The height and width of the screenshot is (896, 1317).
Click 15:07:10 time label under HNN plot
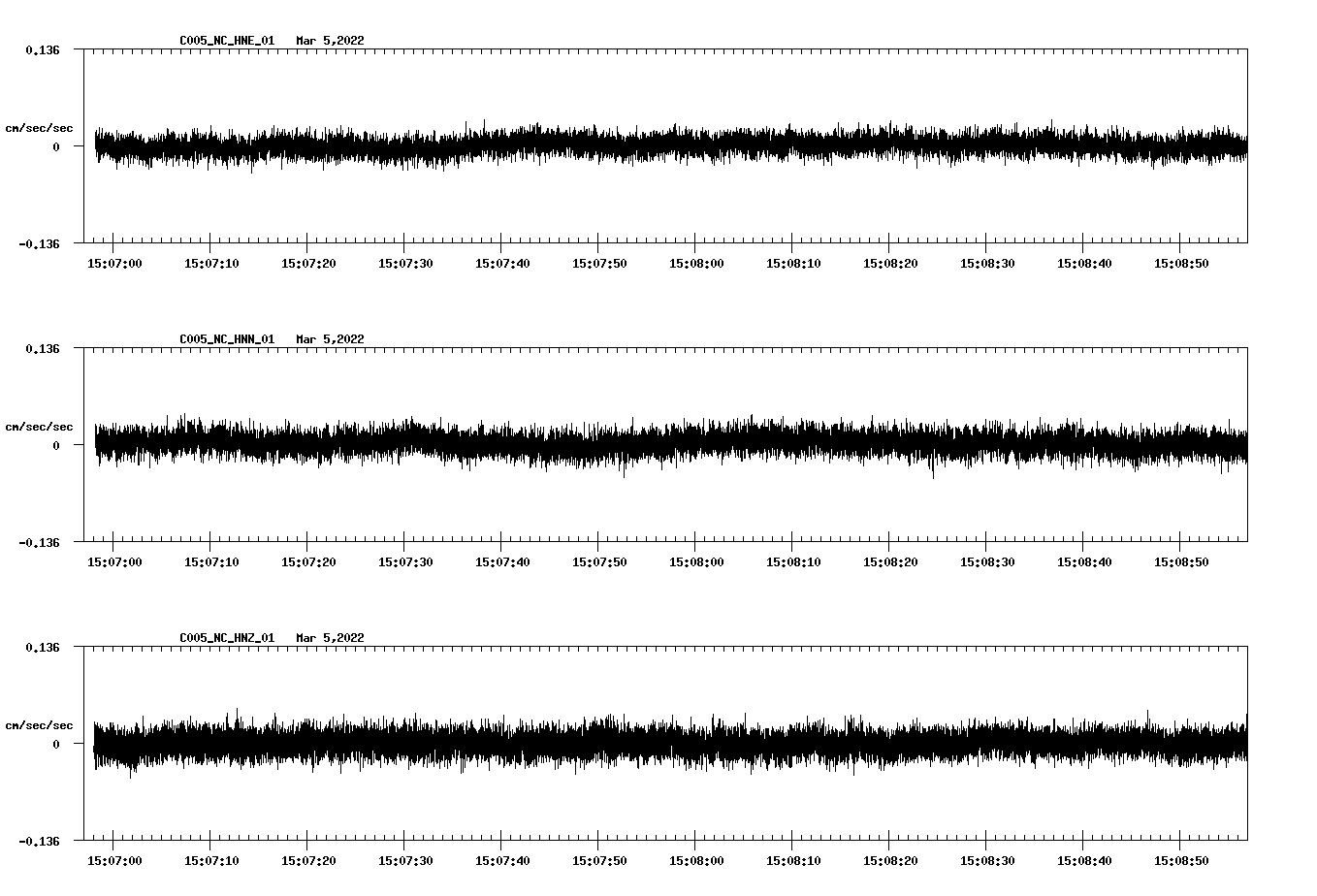(x=211, y=561)
